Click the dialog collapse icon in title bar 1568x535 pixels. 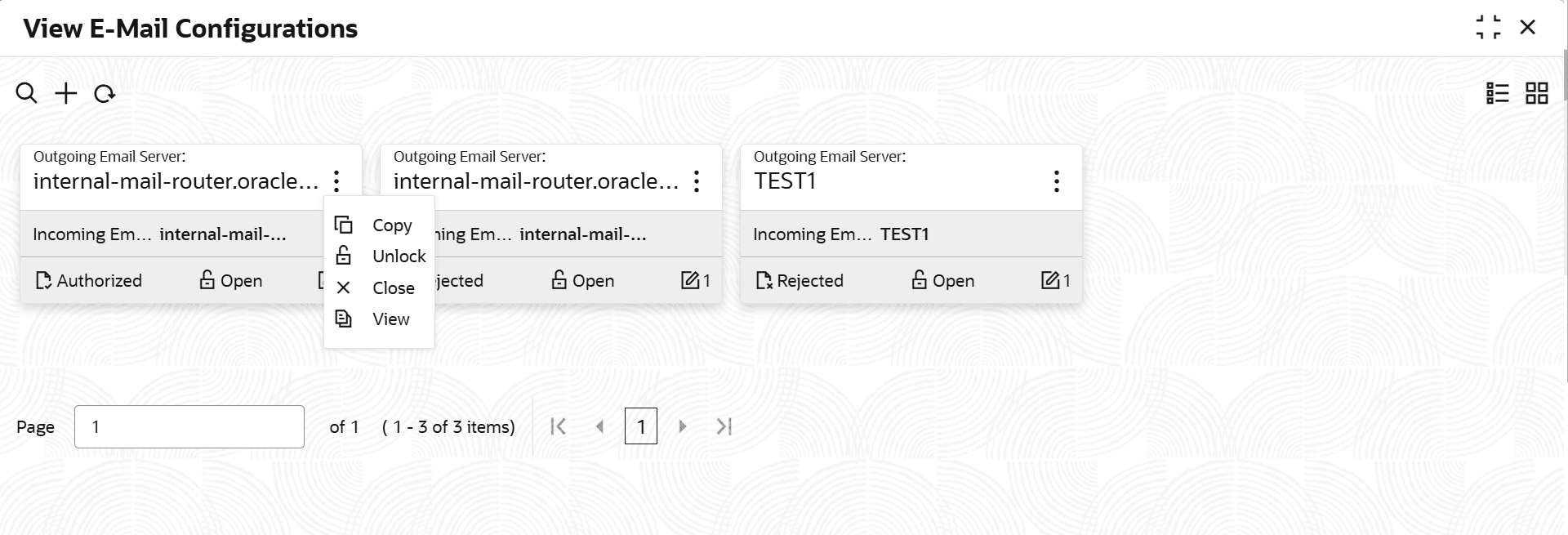(x=1488, y=28)
